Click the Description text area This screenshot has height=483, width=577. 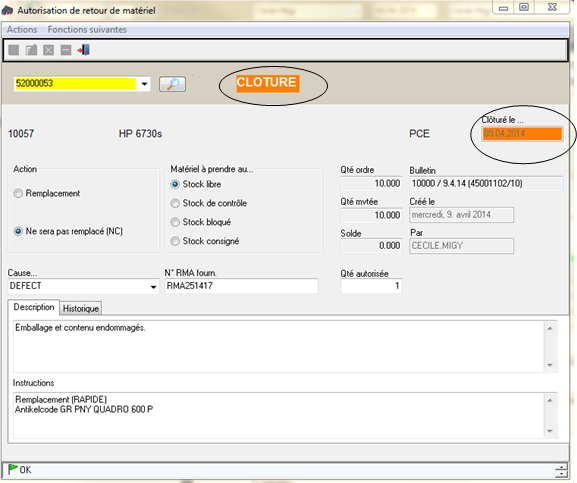pyautogui.click(x=278, y=346)
